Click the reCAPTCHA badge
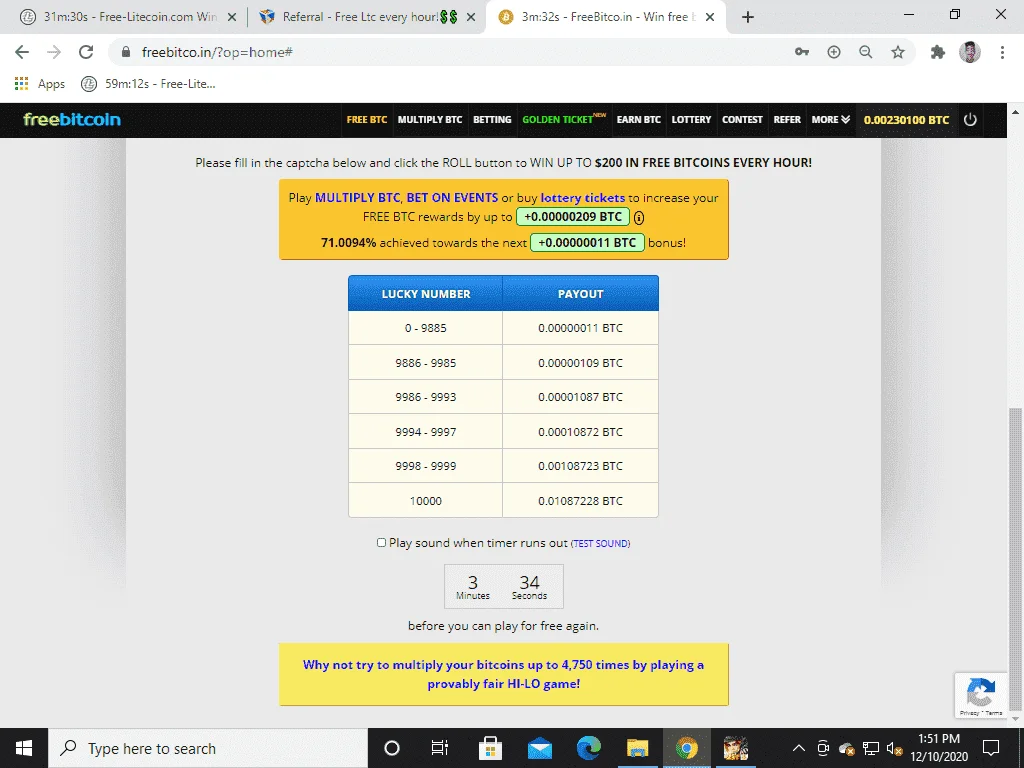The height and width of the screenshot is (768, 1024). tap(980, 696)
